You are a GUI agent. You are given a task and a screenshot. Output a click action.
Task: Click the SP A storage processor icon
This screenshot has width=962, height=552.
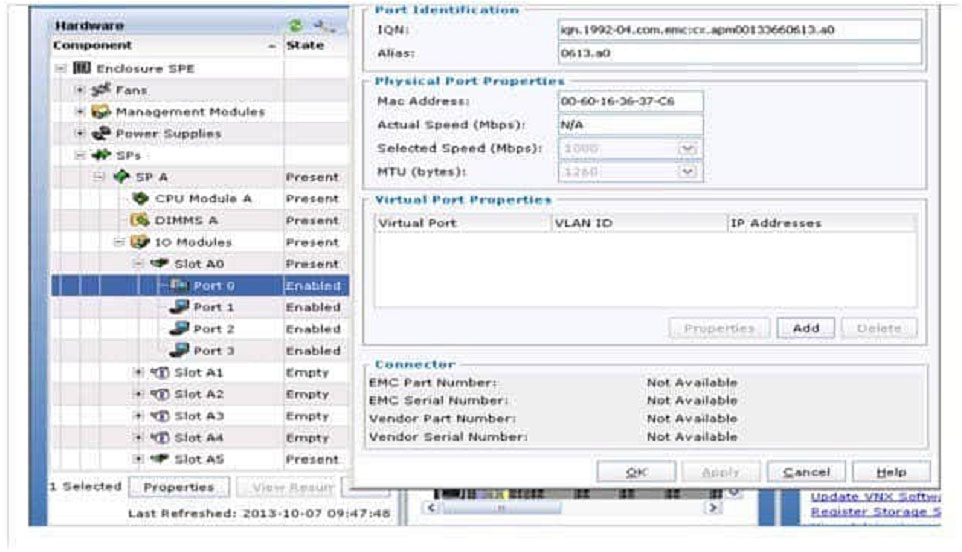pyautogui.click(x=122, y=177)
